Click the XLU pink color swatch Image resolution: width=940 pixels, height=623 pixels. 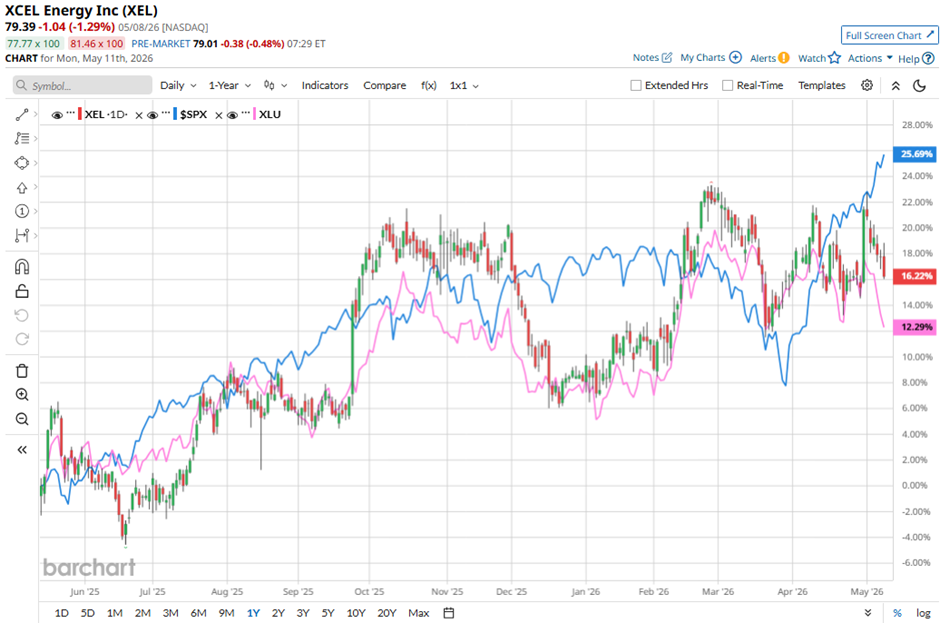point(255,114)
